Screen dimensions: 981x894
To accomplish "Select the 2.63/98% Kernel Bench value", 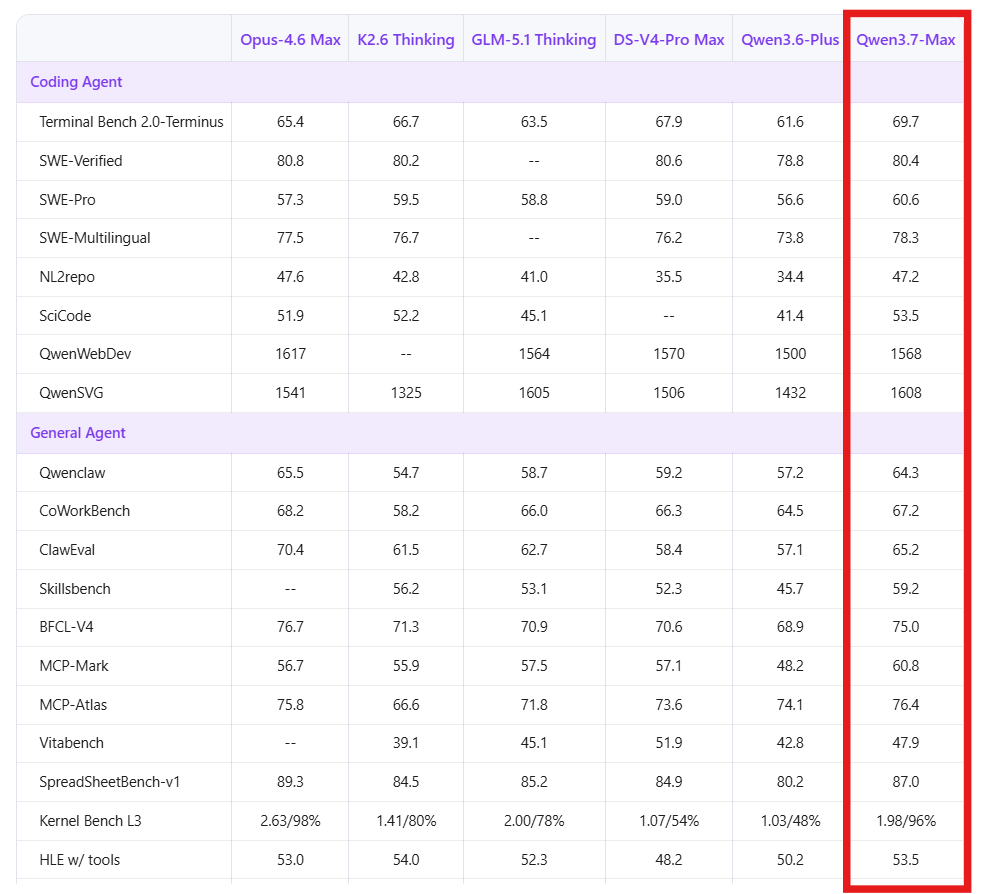I will [290, 820].
